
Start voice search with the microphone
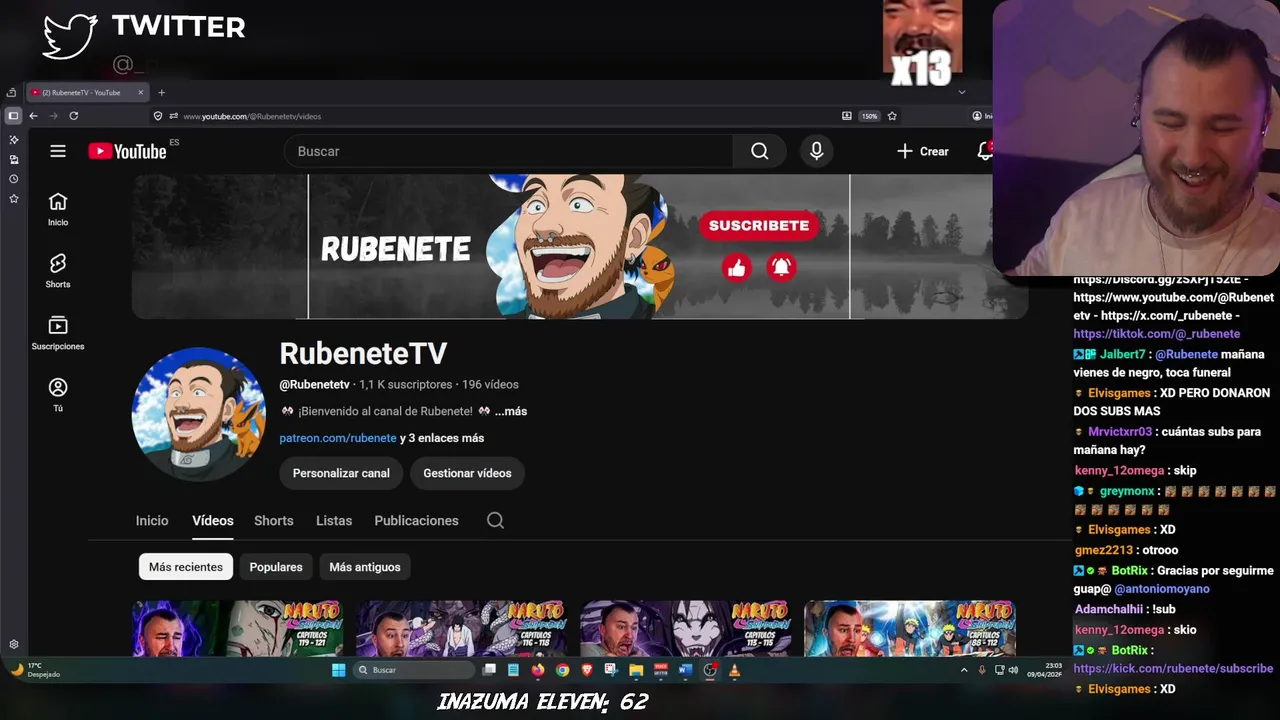817,151
